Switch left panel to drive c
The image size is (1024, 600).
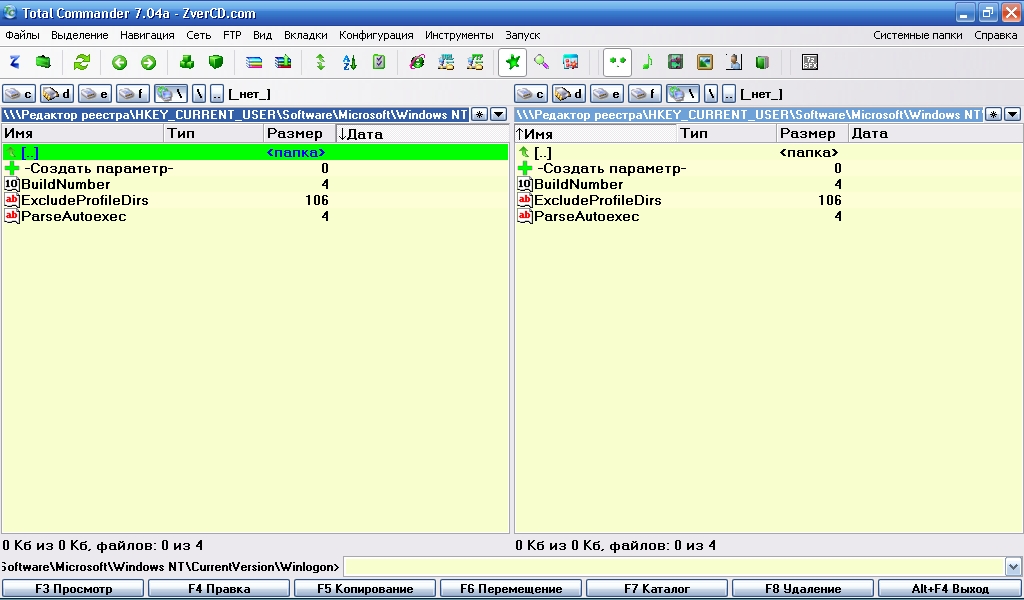coord(19,94)
